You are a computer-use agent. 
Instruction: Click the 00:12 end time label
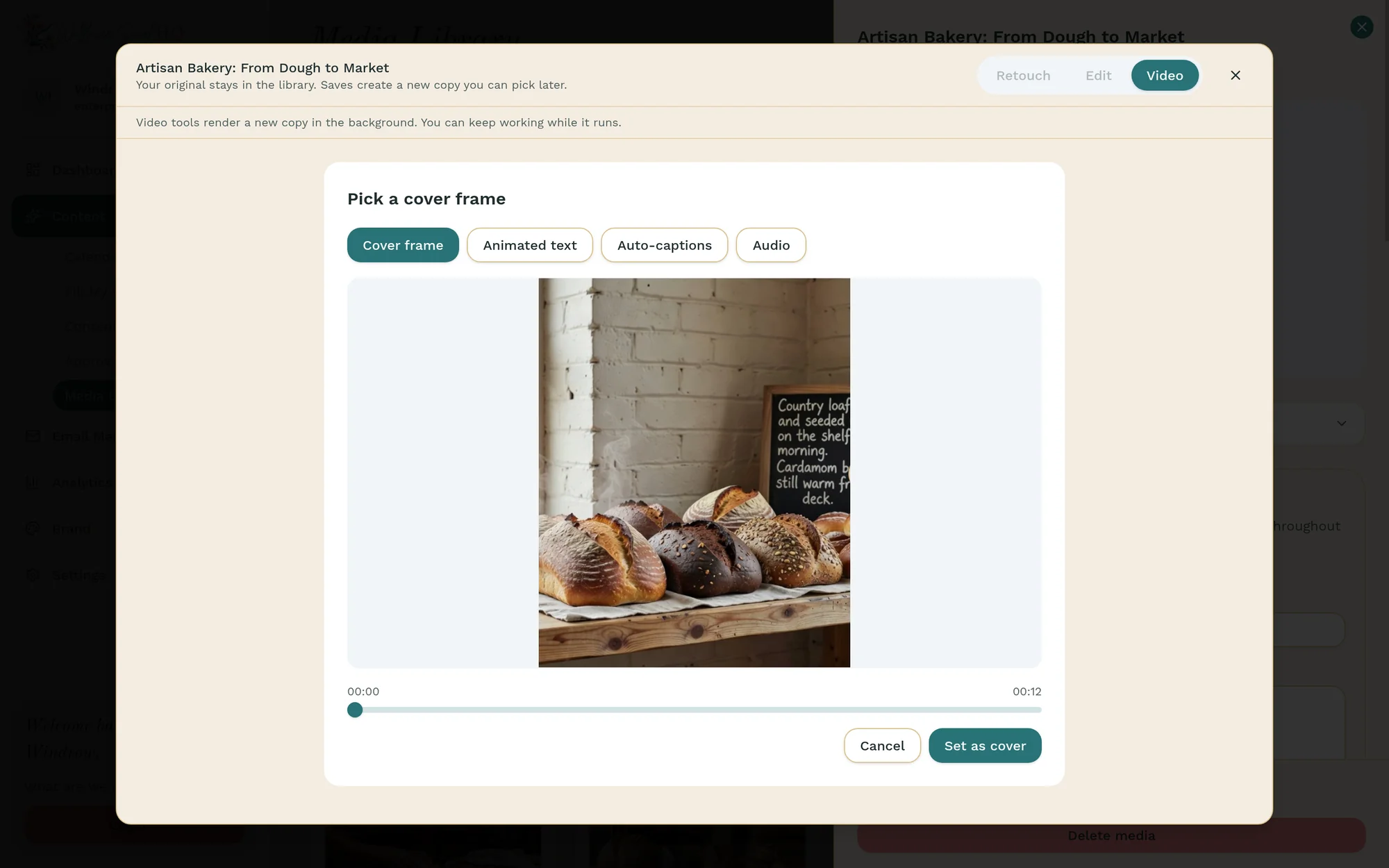[x=1026, y=692]
